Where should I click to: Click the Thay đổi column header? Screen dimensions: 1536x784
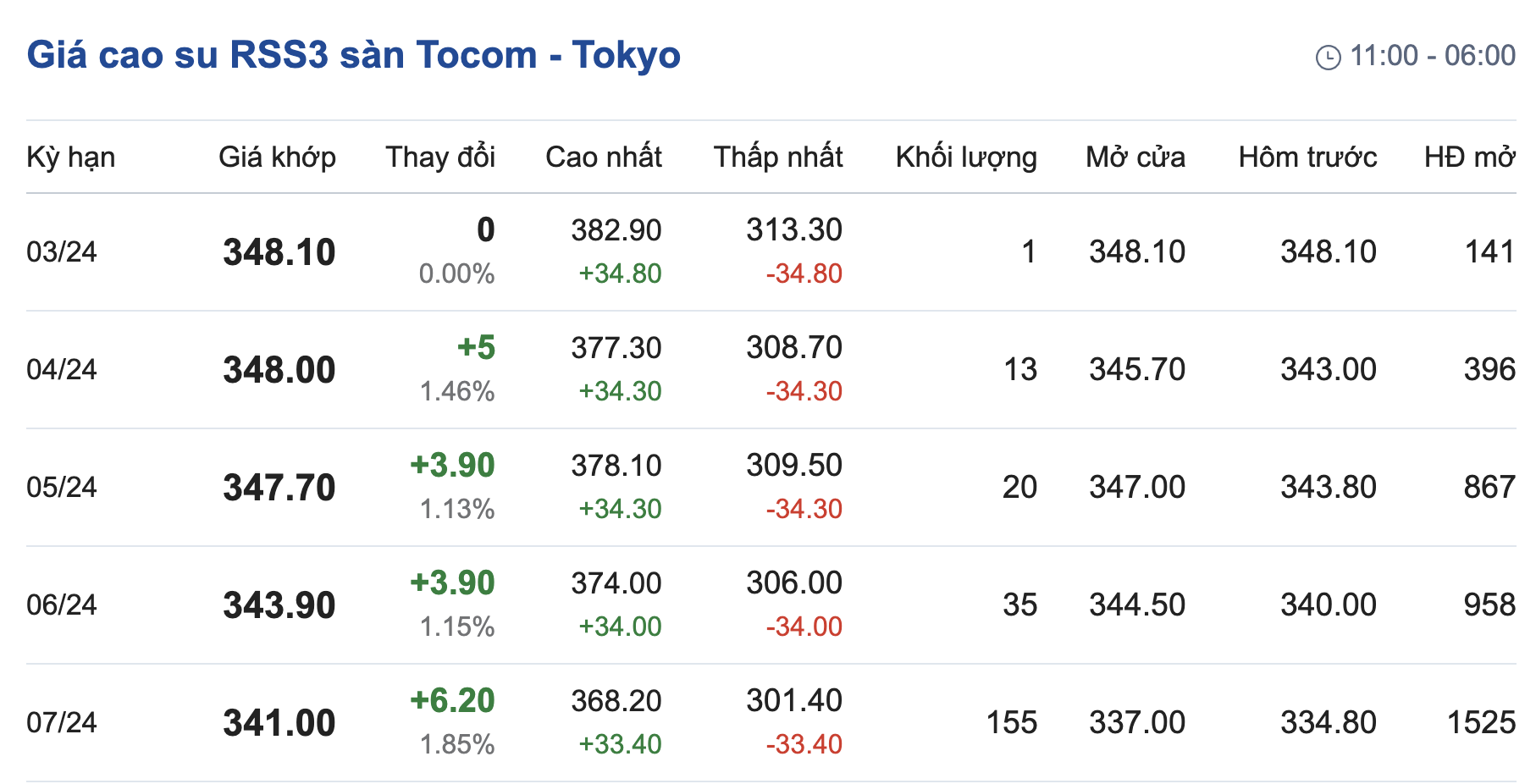click(x=440, y=157)
